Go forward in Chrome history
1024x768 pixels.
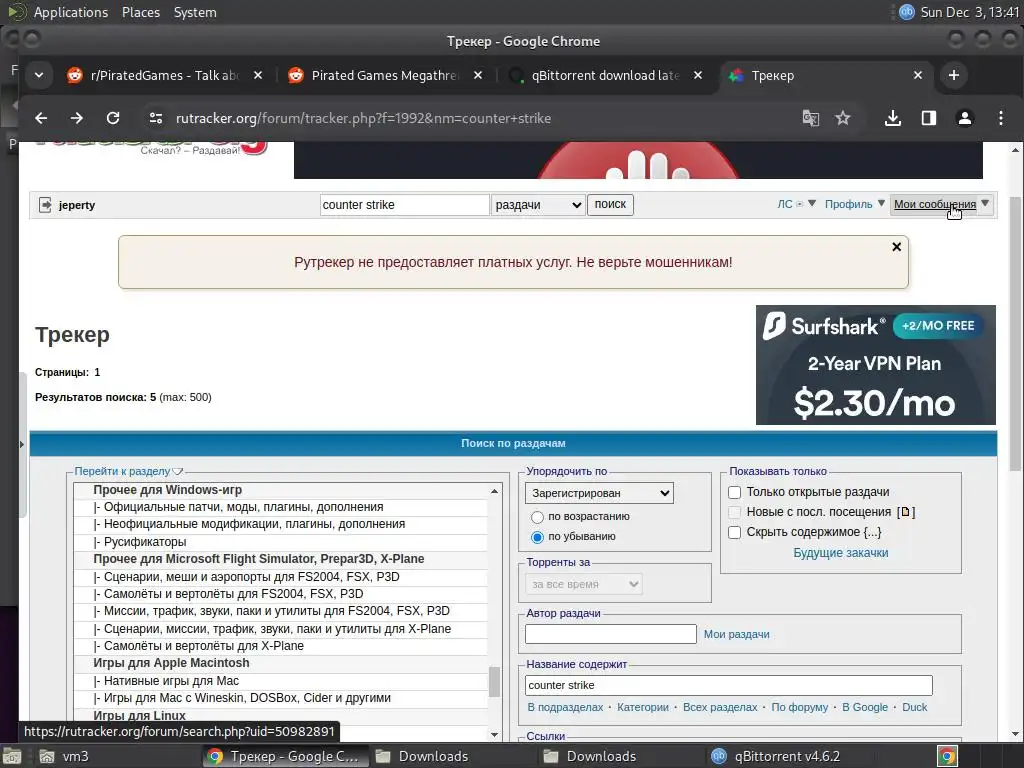click(x=76, y=118)
